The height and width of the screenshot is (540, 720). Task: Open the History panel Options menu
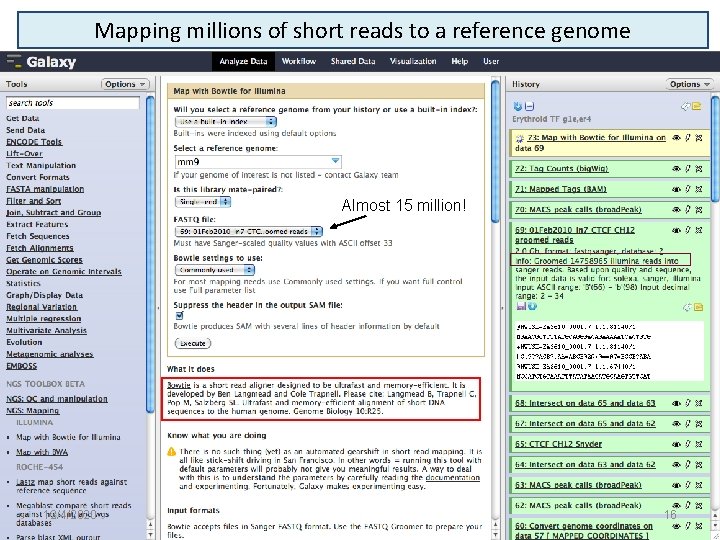click(x=690, y=84)
